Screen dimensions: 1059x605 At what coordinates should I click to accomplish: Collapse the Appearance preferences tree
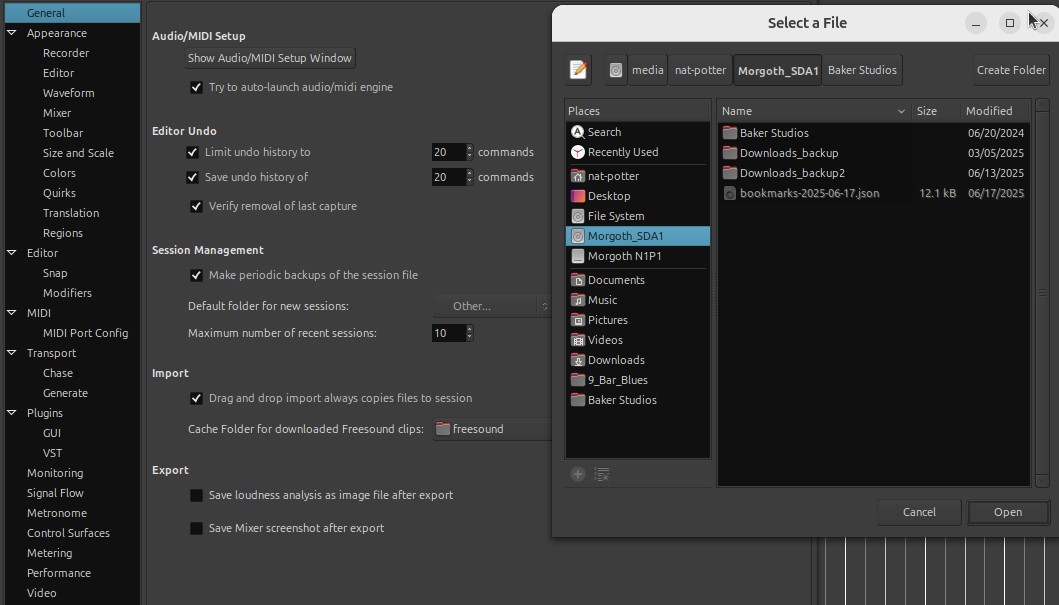pos(11,33)
